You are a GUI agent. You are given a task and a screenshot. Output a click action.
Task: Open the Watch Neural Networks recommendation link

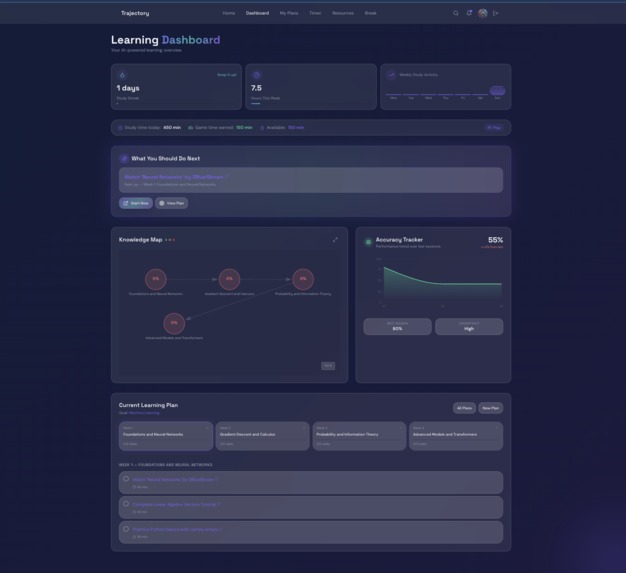(x=174, y=177)
